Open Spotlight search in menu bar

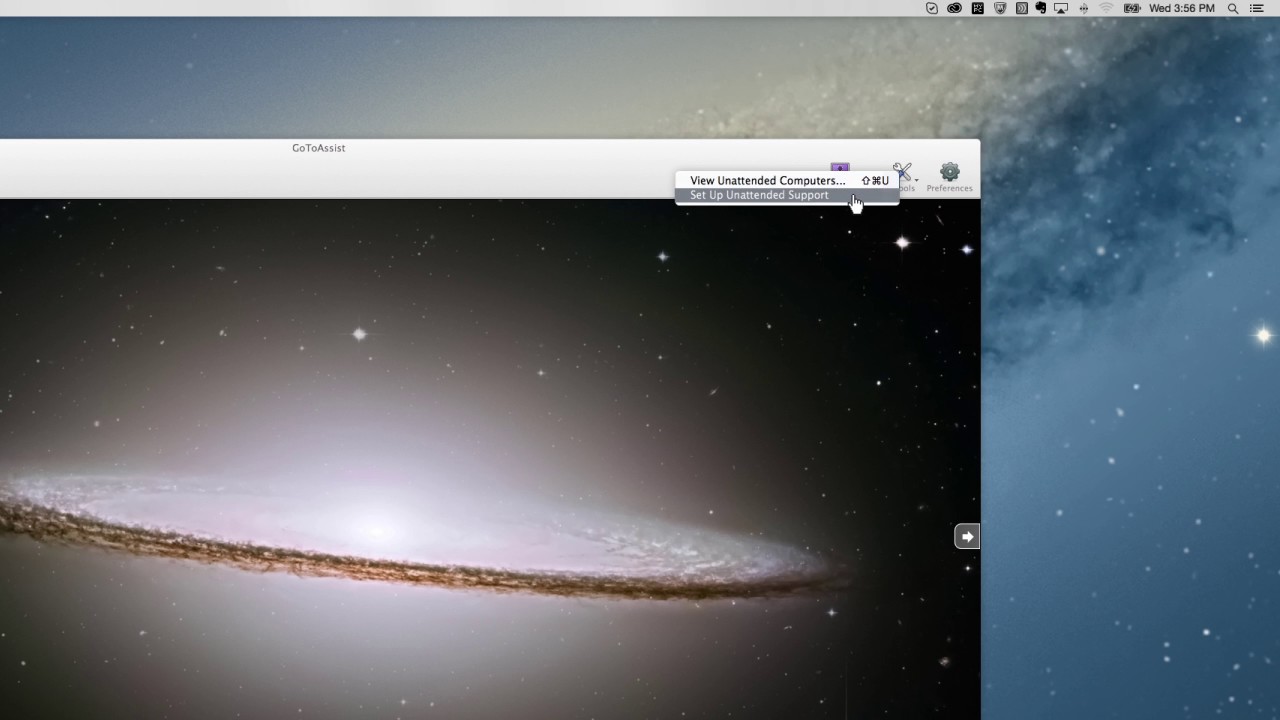tap(1233, 8)
